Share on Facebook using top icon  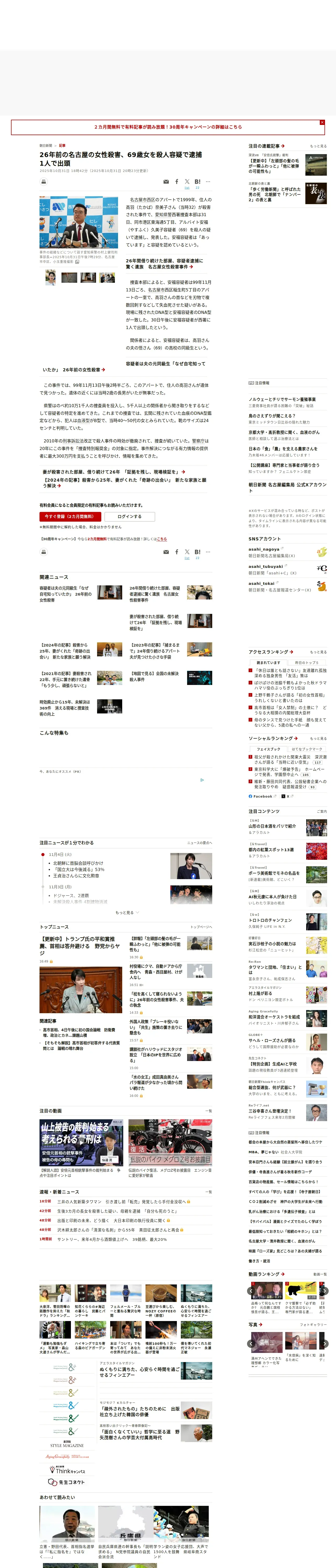(x=177, y=181)
